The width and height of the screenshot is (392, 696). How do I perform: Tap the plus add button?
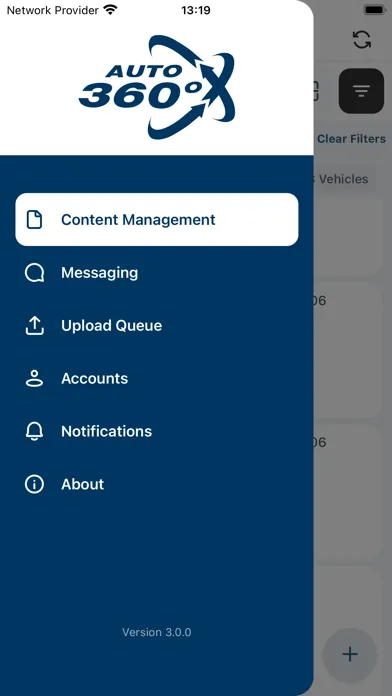tap(350, 654)
